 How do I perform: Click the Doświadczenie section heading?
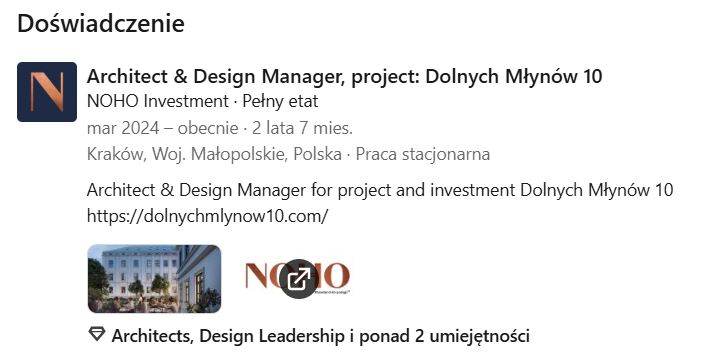[101, 23]
